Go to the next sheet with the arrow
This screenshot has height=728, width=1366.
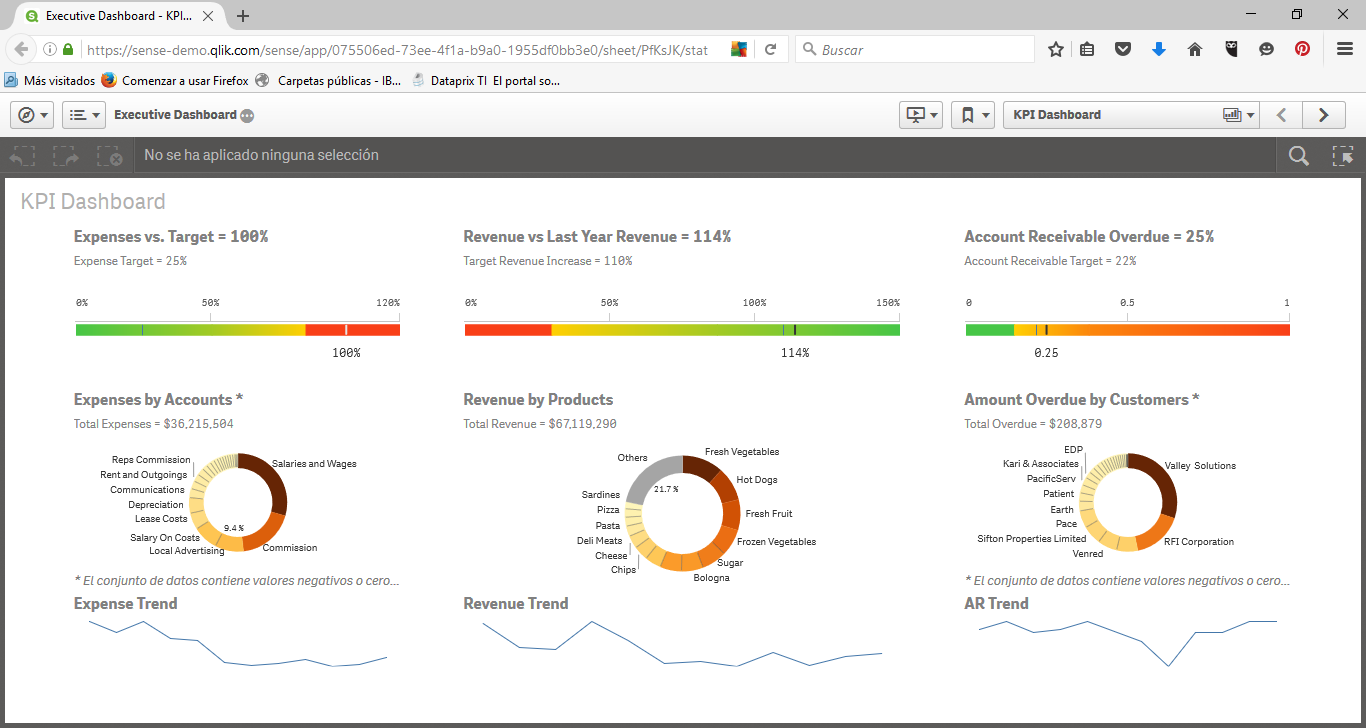1323,114
